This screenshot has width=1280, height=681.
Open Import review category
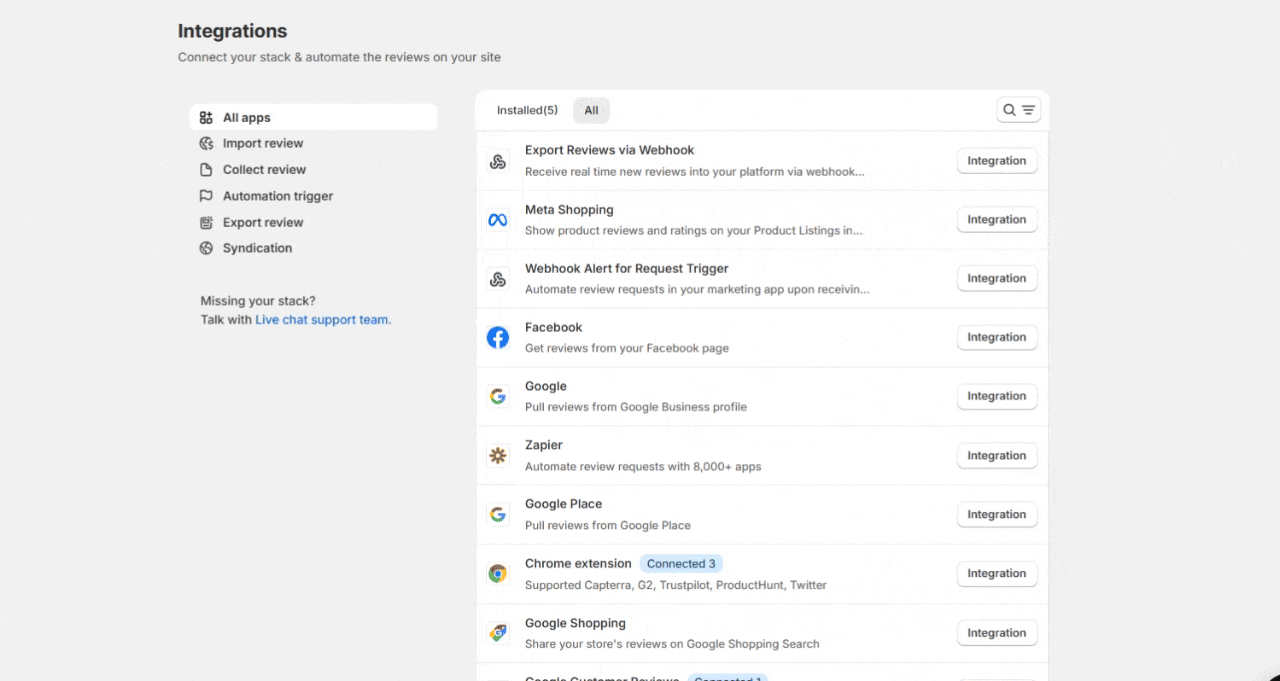[x=262, y=144]
